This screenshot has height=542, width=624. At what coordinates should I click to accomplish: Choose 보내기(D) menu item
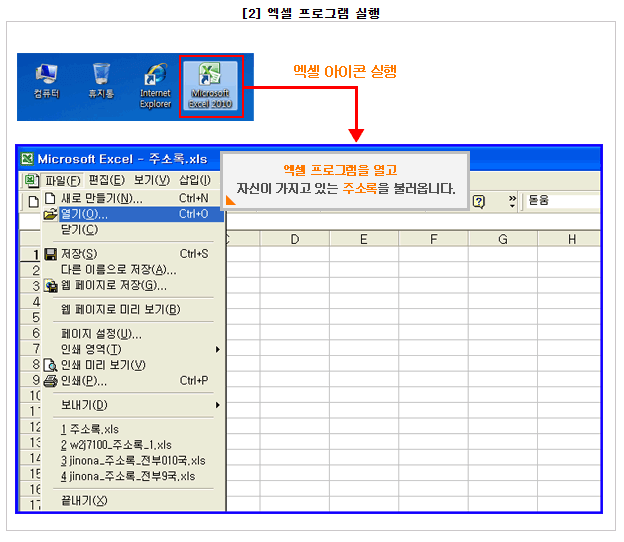click(134, 405)
